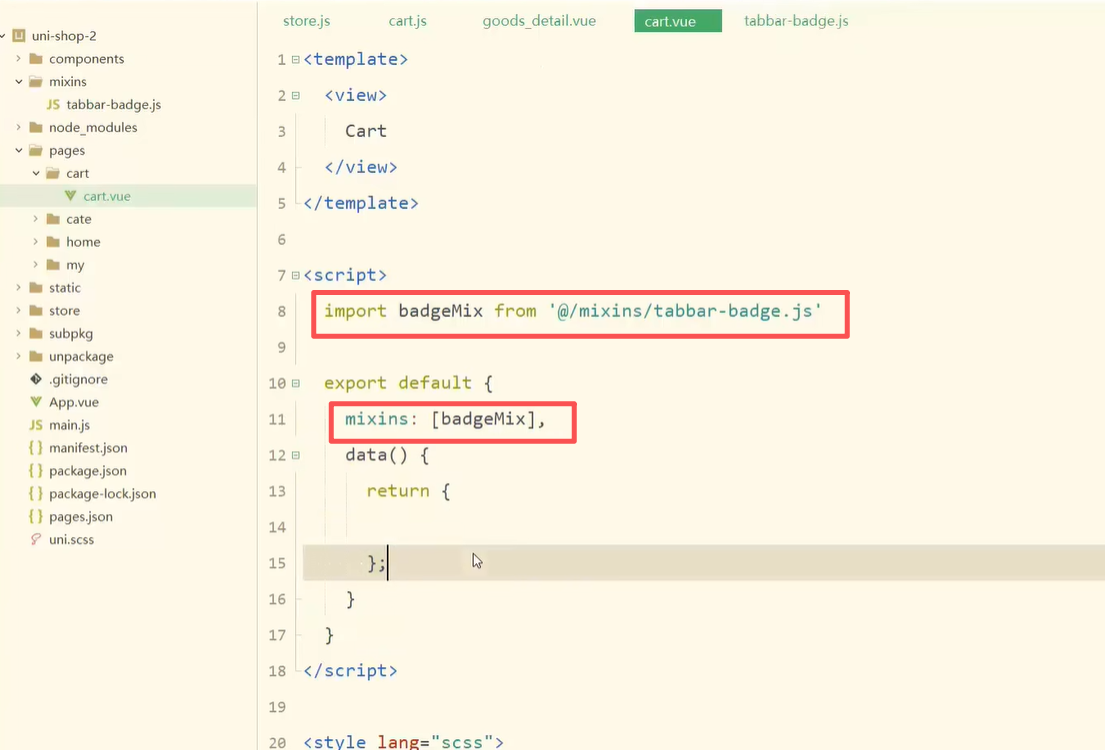Image resolution: width=1105 pixels, height=750 pixels.
Task: Click the mixins open-folder icon
Action: [x=36, y=82]
